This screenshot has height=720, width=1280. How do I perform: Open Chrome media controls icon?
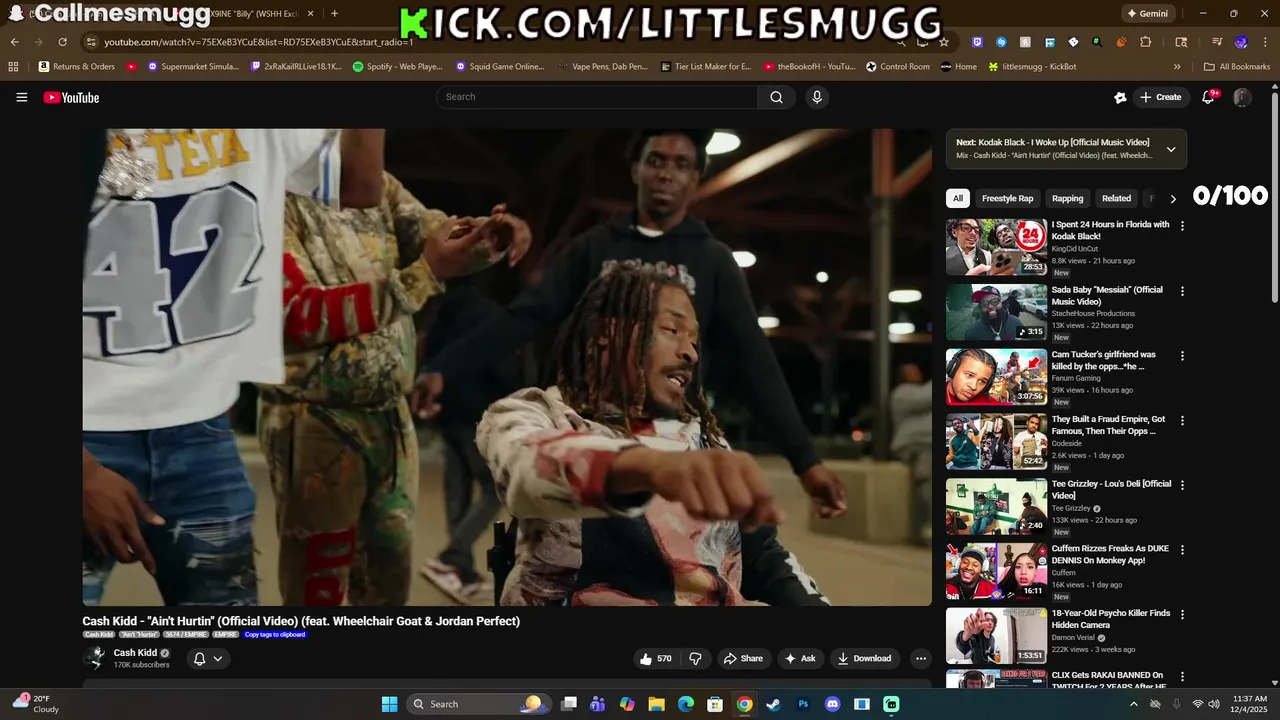point(1217,42)
